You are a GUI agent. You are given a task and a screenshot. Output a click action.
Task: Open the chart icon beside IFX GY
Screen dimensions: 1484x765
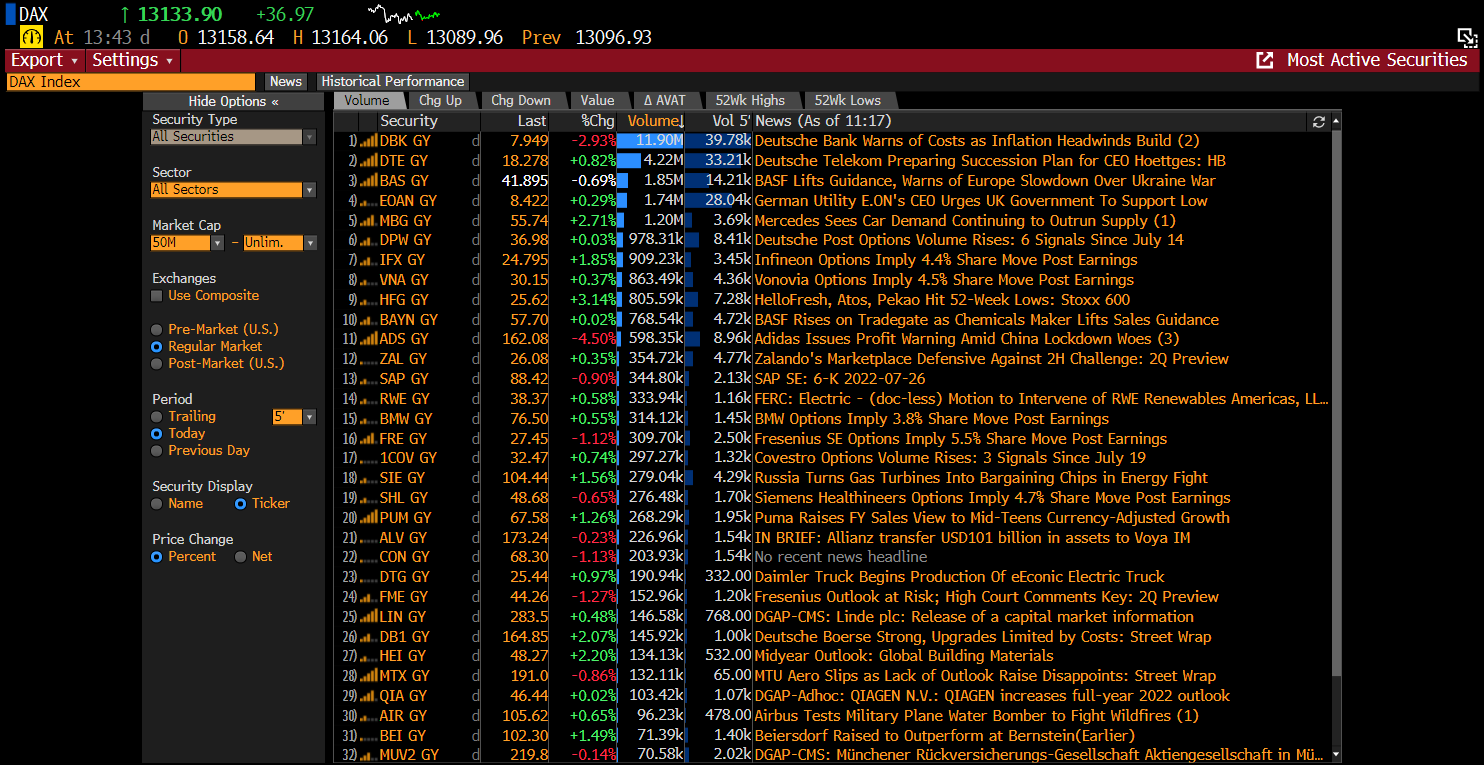(x=368, y=260)
